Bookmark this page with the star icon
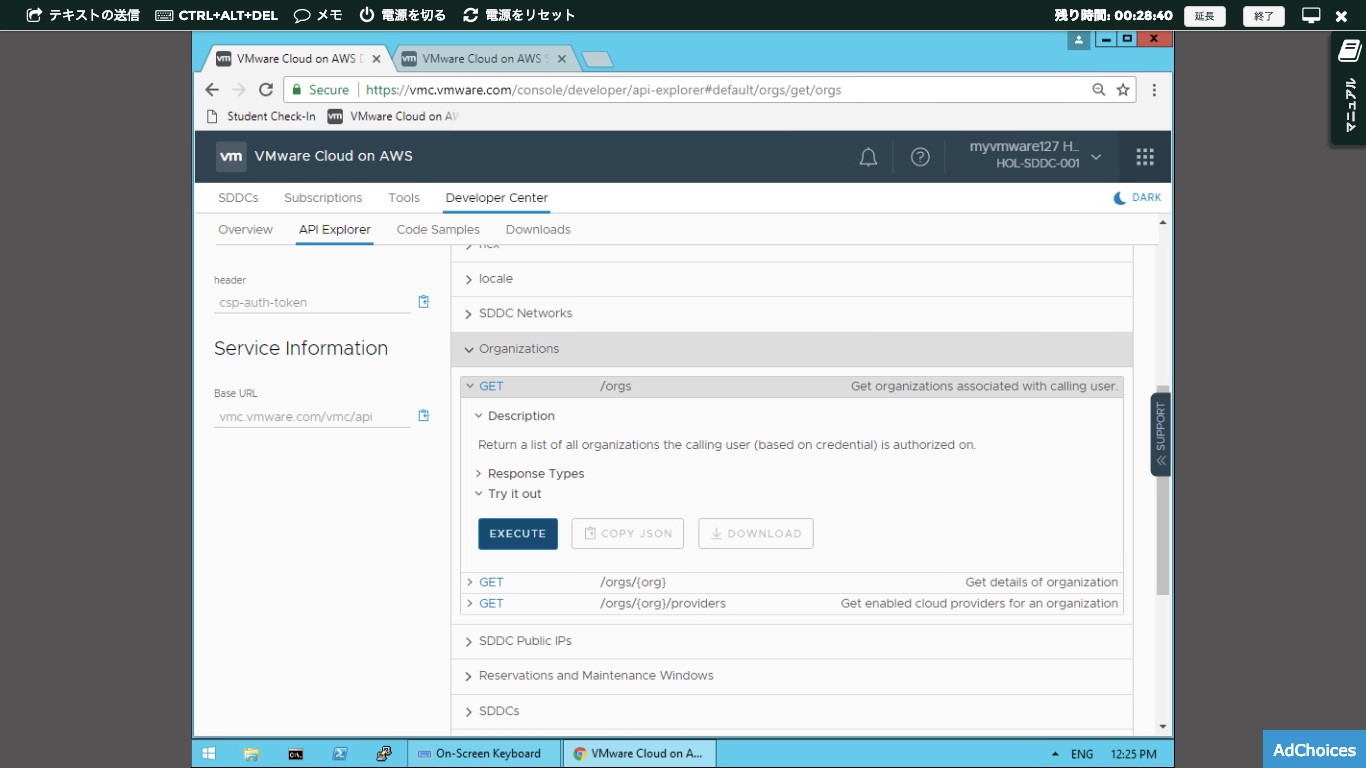The image size is (1366, 768). point(1123,90)
